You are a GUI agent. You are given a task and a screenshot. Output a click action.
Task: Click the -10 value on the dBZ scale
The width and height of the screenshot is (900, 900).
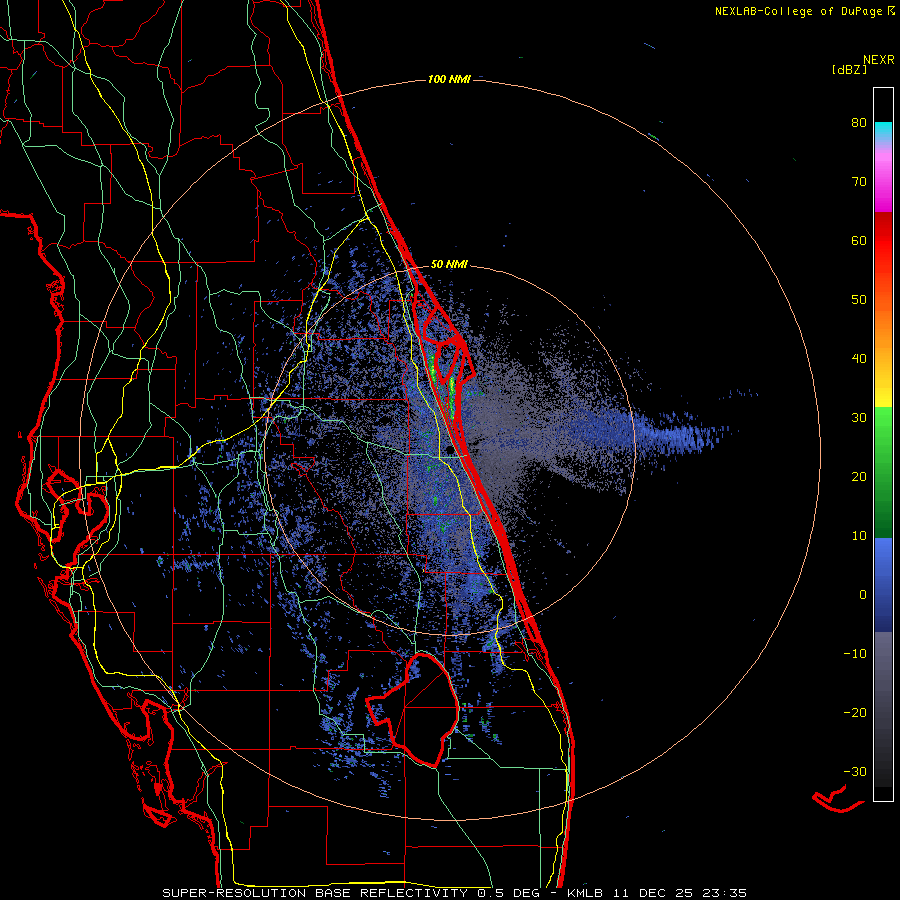pyautogui.click(x=855, y=654)
